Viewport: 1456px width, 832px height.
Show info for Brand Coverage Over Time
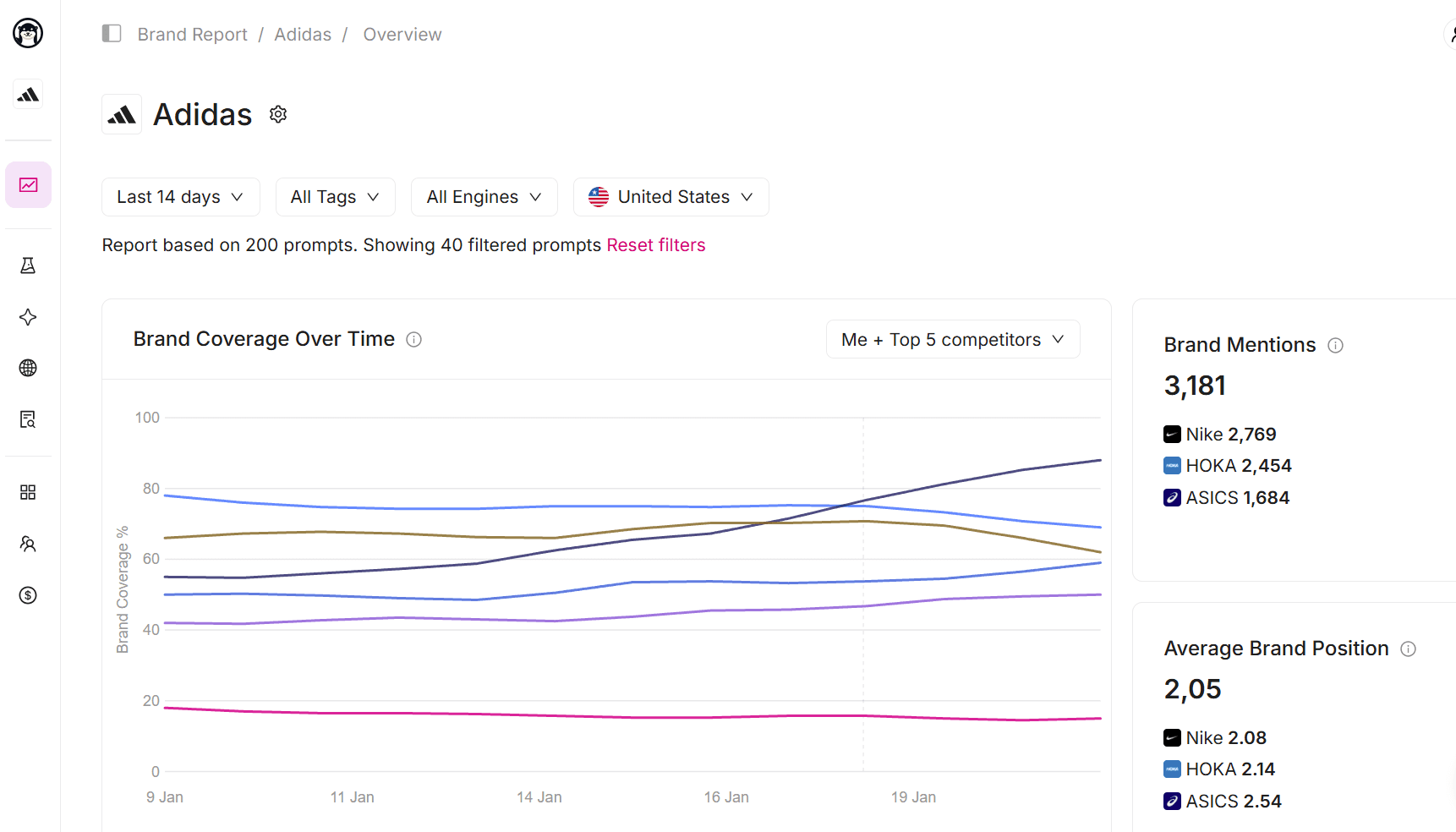coord(413,339)
